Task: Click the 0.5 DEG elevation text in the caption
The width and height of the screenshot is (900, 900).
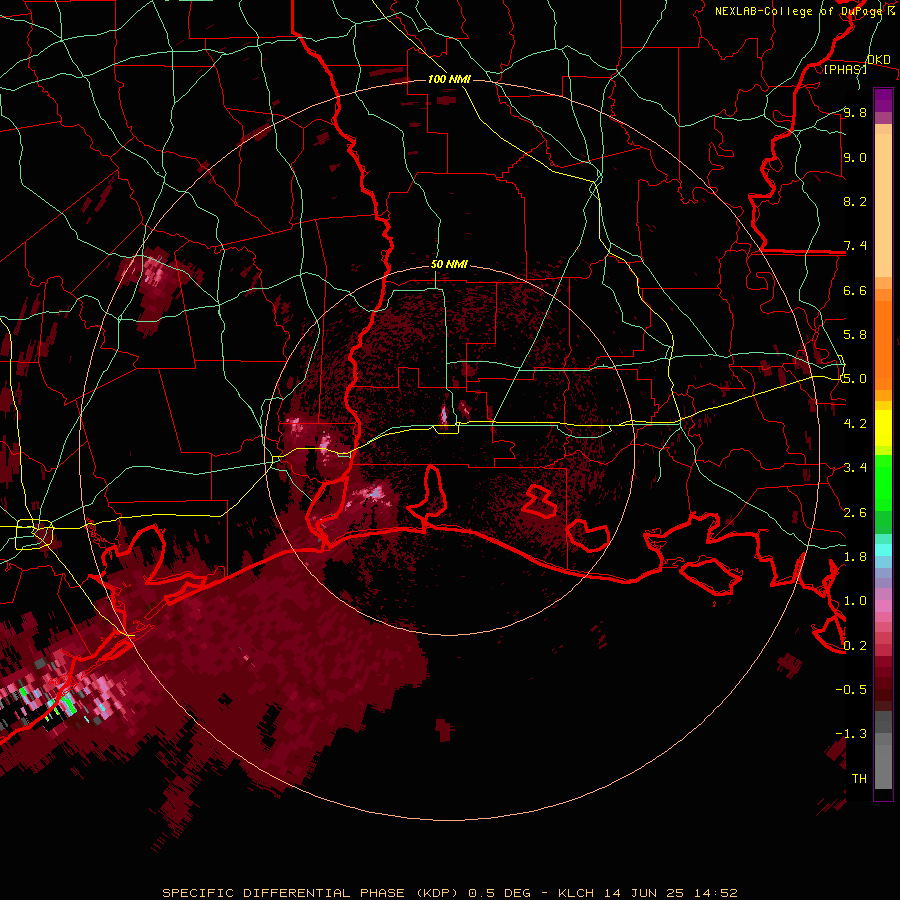Action: [x=499, y=893]
